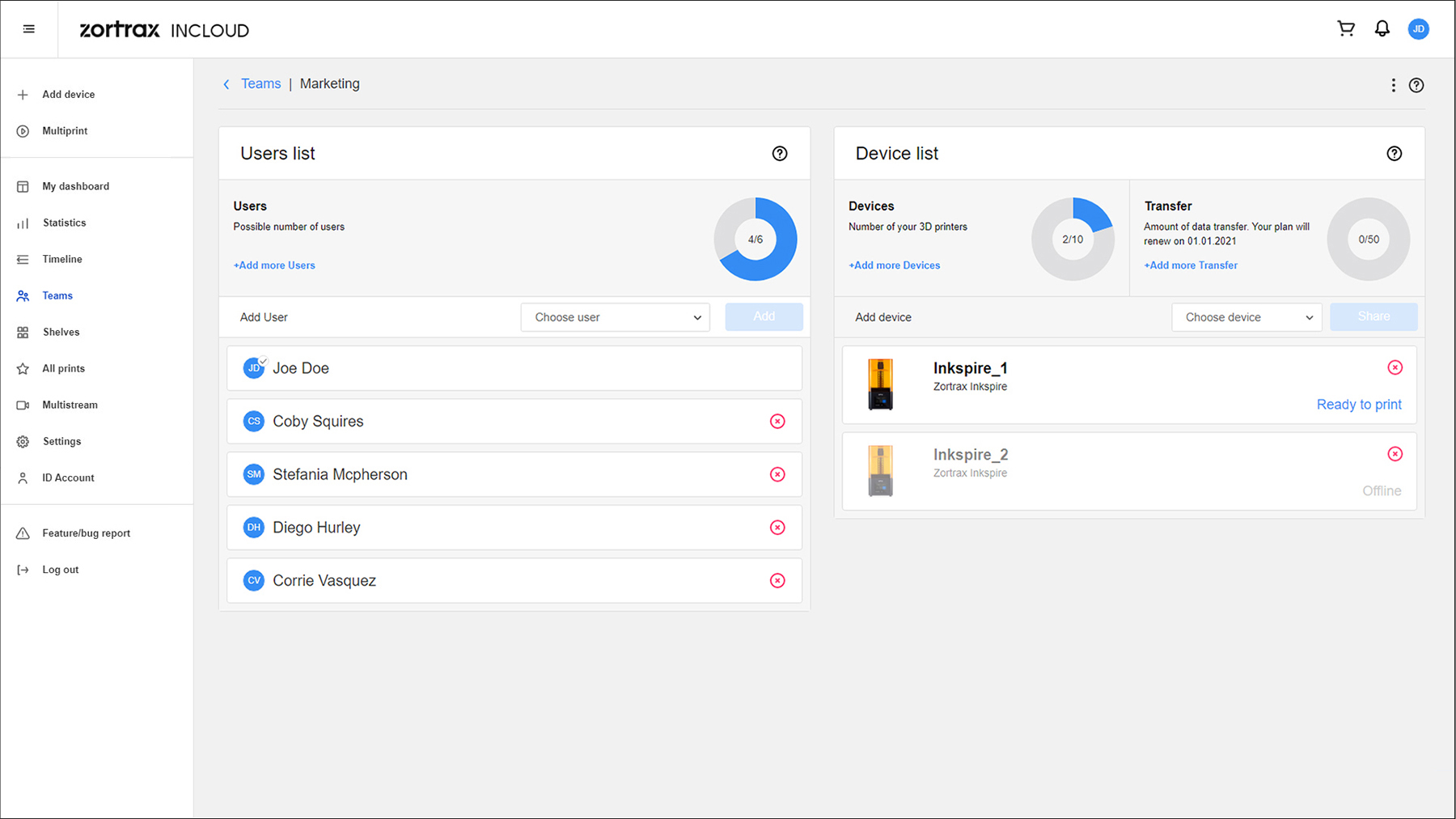Click the Device list help icon
1456x819 pixels.
pos(1395,154)
